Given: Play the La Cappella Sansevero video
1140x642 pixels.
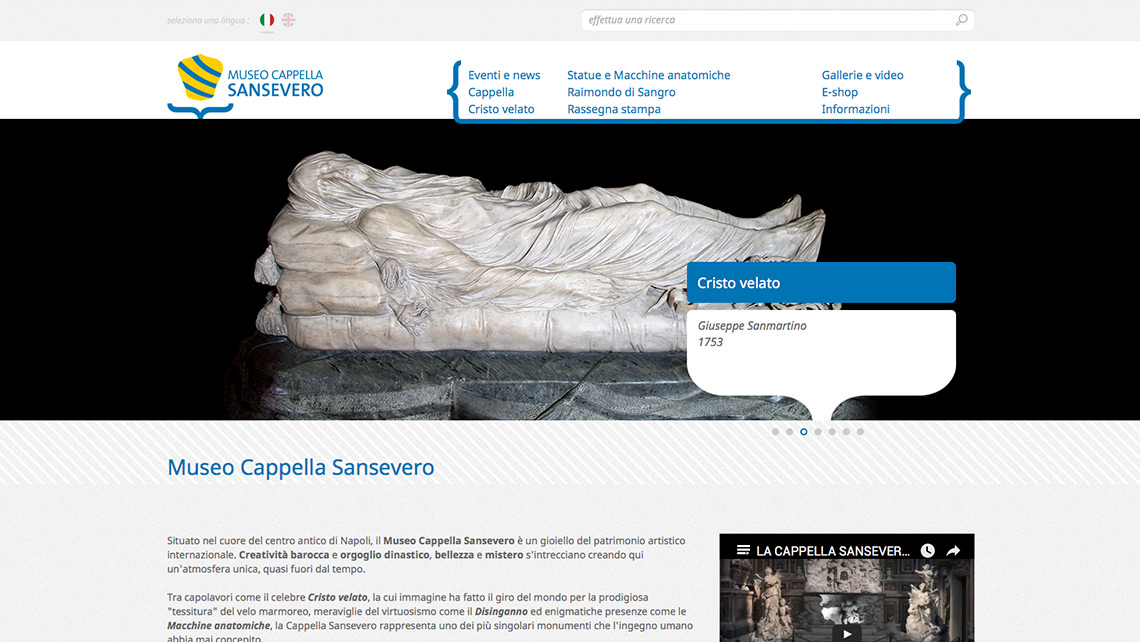Looking at the screenshot, I should [x=846, y=632].
